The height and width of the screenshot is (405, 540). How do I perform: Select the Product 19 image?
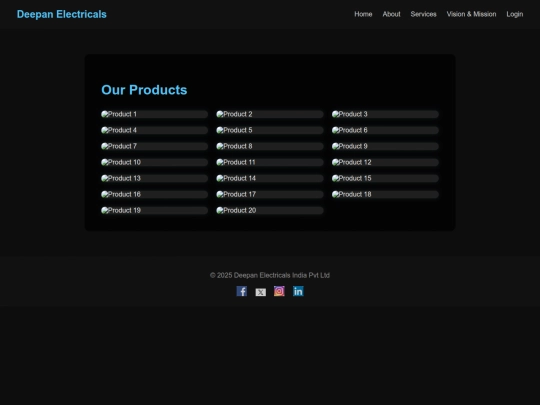pyautogui.click(x=155, y=210)
